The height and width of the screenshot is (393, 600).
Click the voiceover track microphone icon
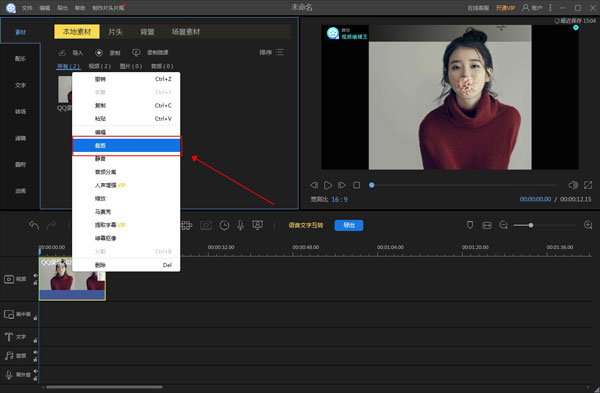(9, 374)
